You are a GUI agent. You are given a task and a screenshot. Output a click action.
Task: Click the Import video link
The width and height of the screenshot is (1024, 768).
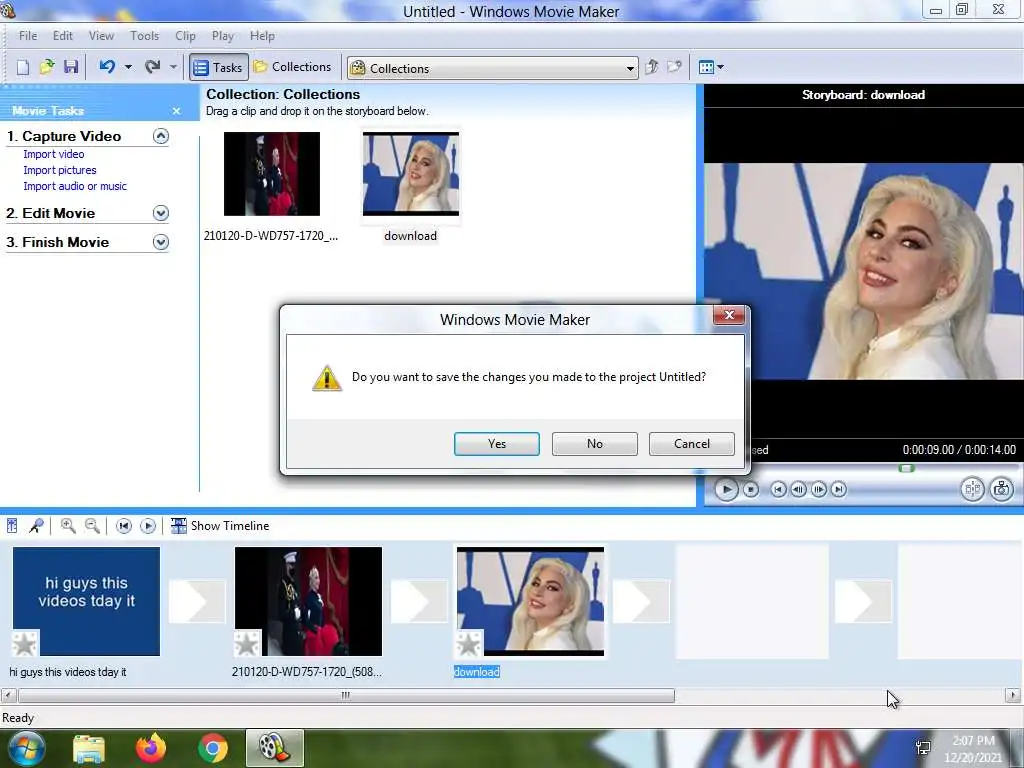coord(54,154)
